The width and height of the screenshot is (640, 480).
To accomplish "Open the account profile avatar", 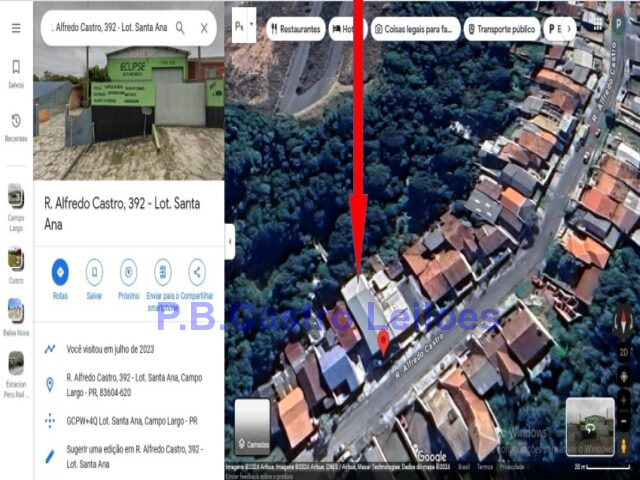I will coord(619,24).
